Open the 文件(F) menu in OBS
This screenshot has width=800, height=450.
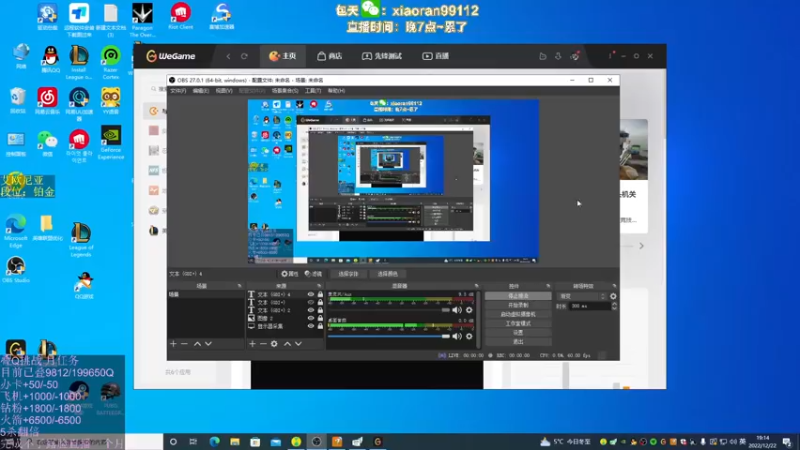[178, 91]
